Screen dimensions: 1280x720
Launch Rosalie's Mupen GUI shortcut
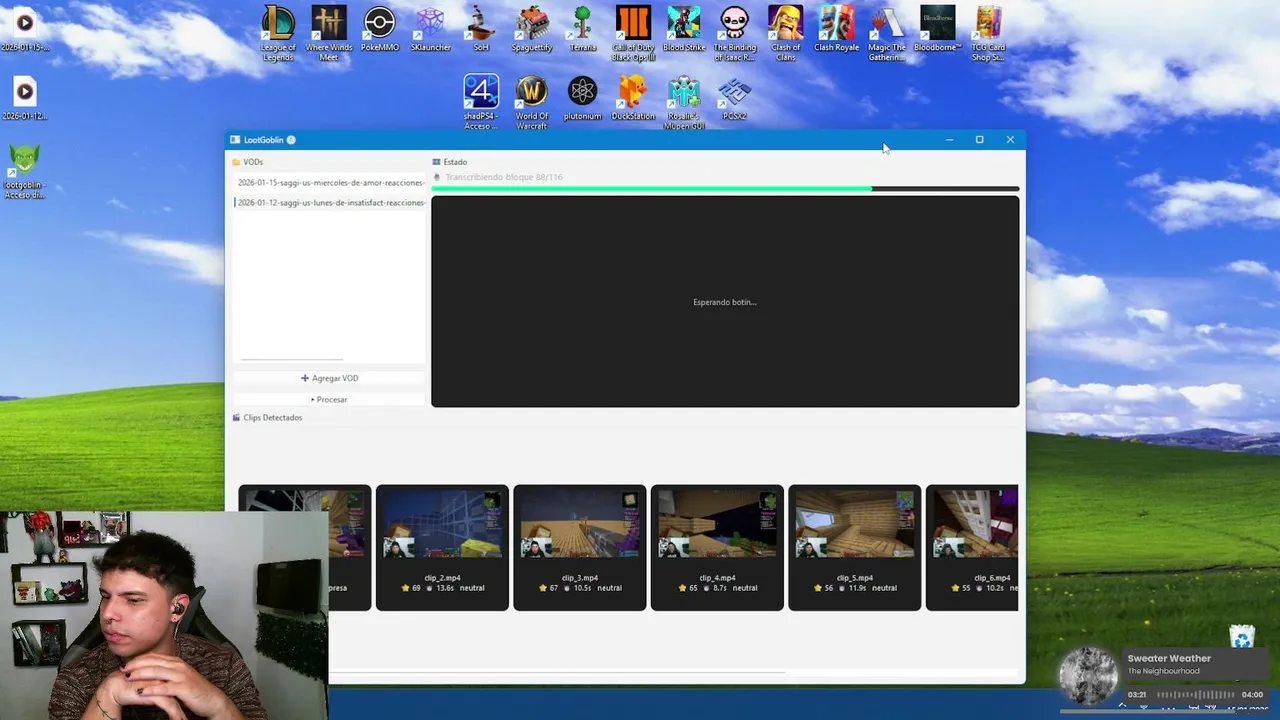point(684,102)
